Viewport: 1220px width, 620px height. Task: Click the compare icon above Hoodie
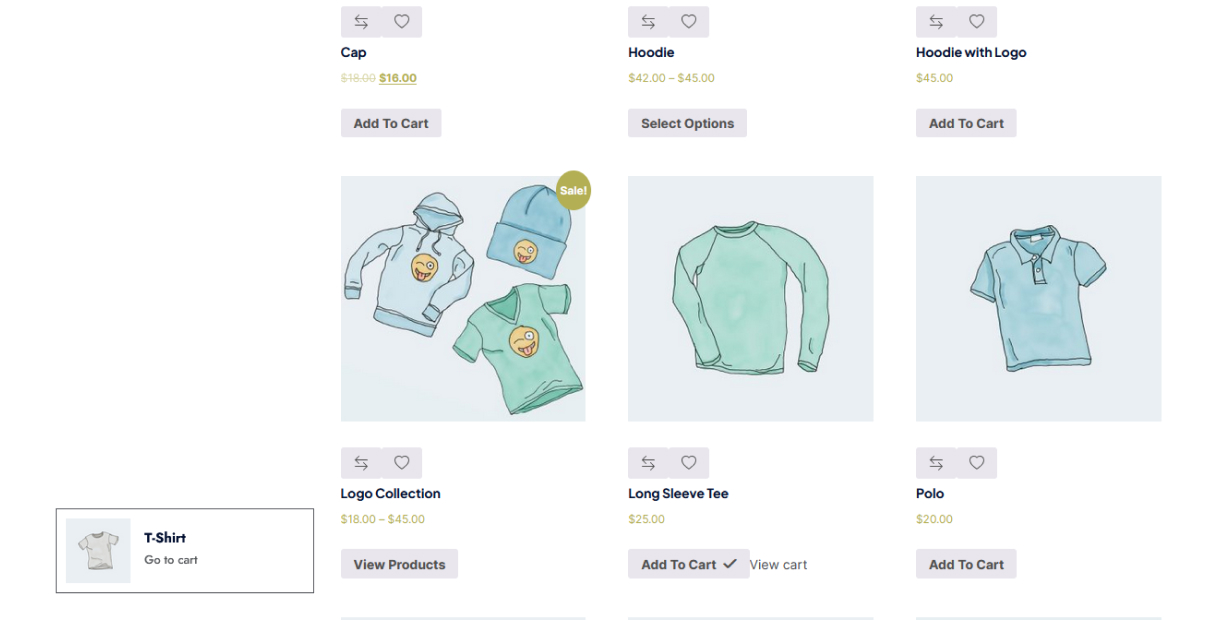(648, 21)
